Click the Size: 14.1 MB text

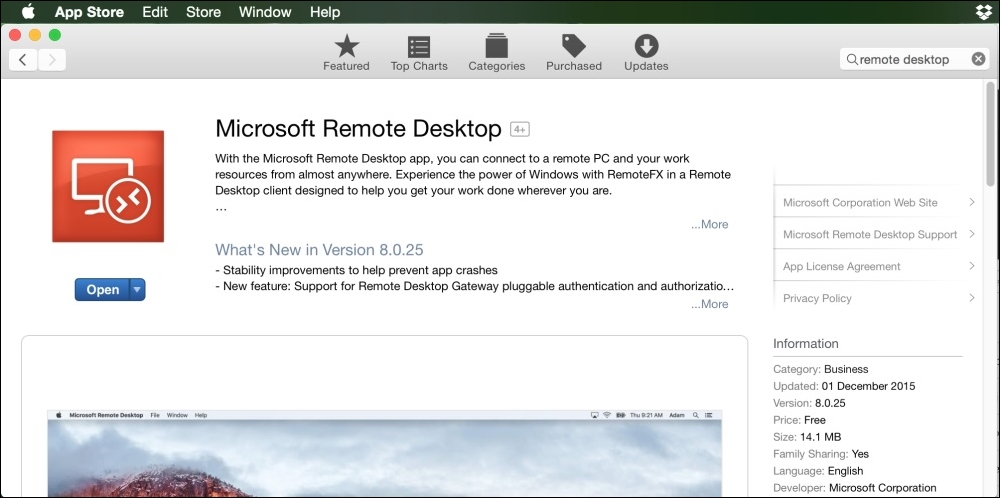(807, 437)
